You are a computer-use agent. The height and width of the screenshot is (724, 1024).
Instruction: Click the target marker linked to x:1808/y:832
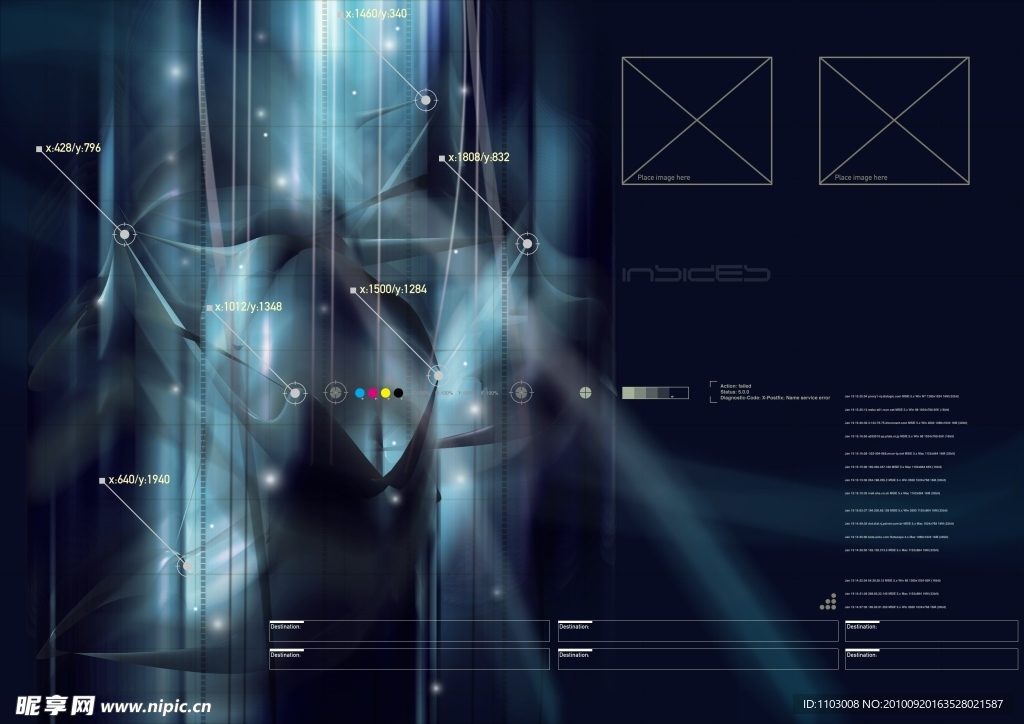(x=527, y=244)
